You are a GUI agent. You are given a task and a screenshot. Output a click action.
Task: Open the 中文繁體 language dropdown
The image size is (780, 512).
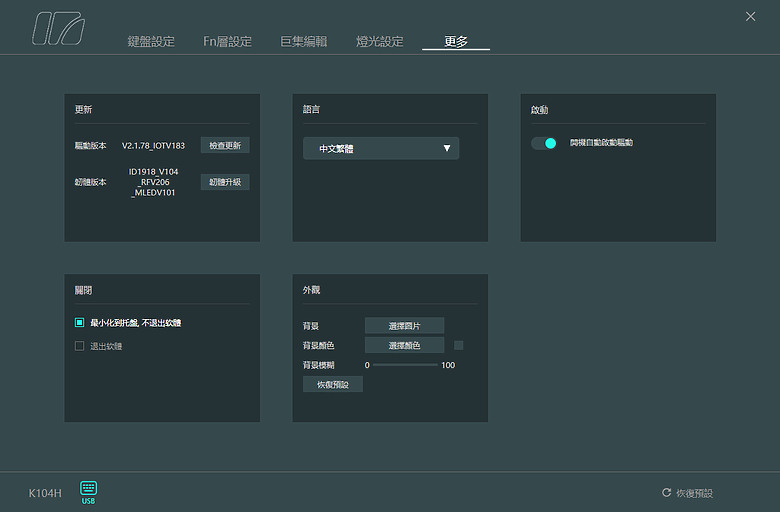point(381,148)
